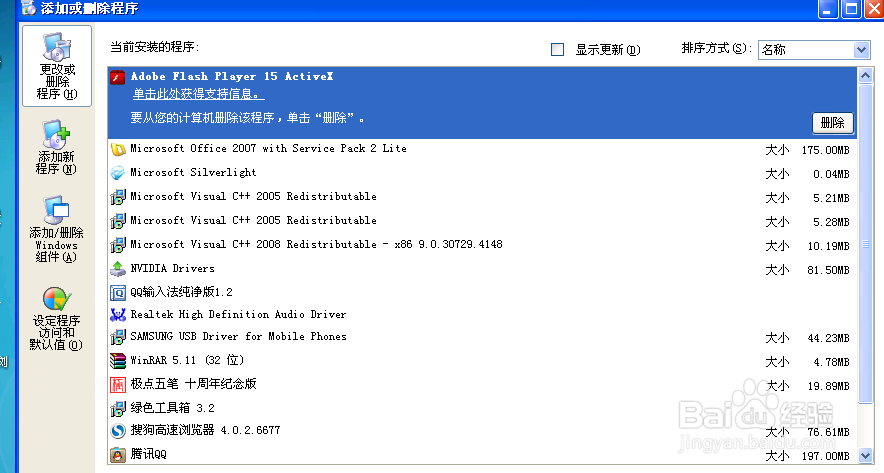Click 搜狗高速浏览器 icon
Viewport: 884px width, 473px height.
point(118,431)
